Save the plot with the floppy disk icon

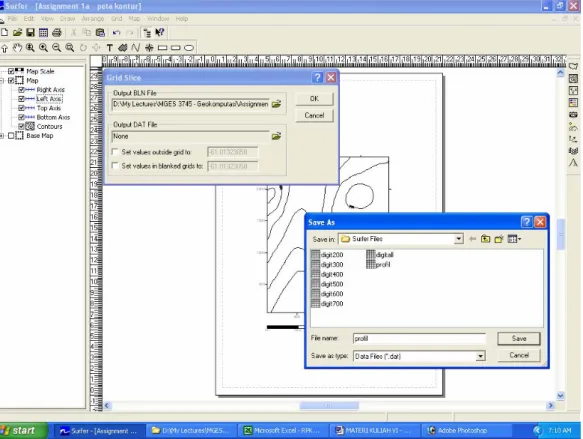30,32
